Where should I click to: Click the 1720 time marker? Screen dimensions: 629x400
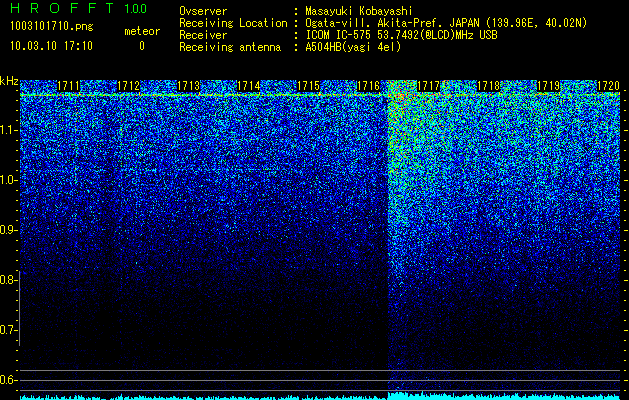(609, 86)
